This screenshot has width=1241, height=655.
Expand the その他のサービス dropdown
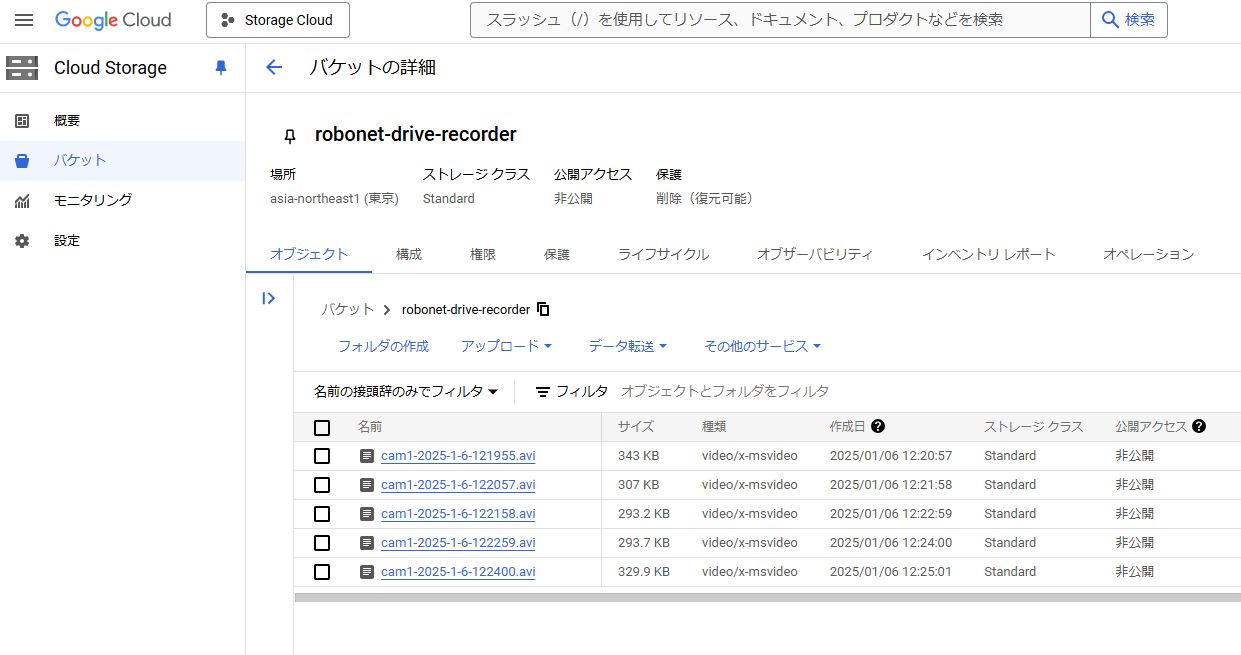762,346
